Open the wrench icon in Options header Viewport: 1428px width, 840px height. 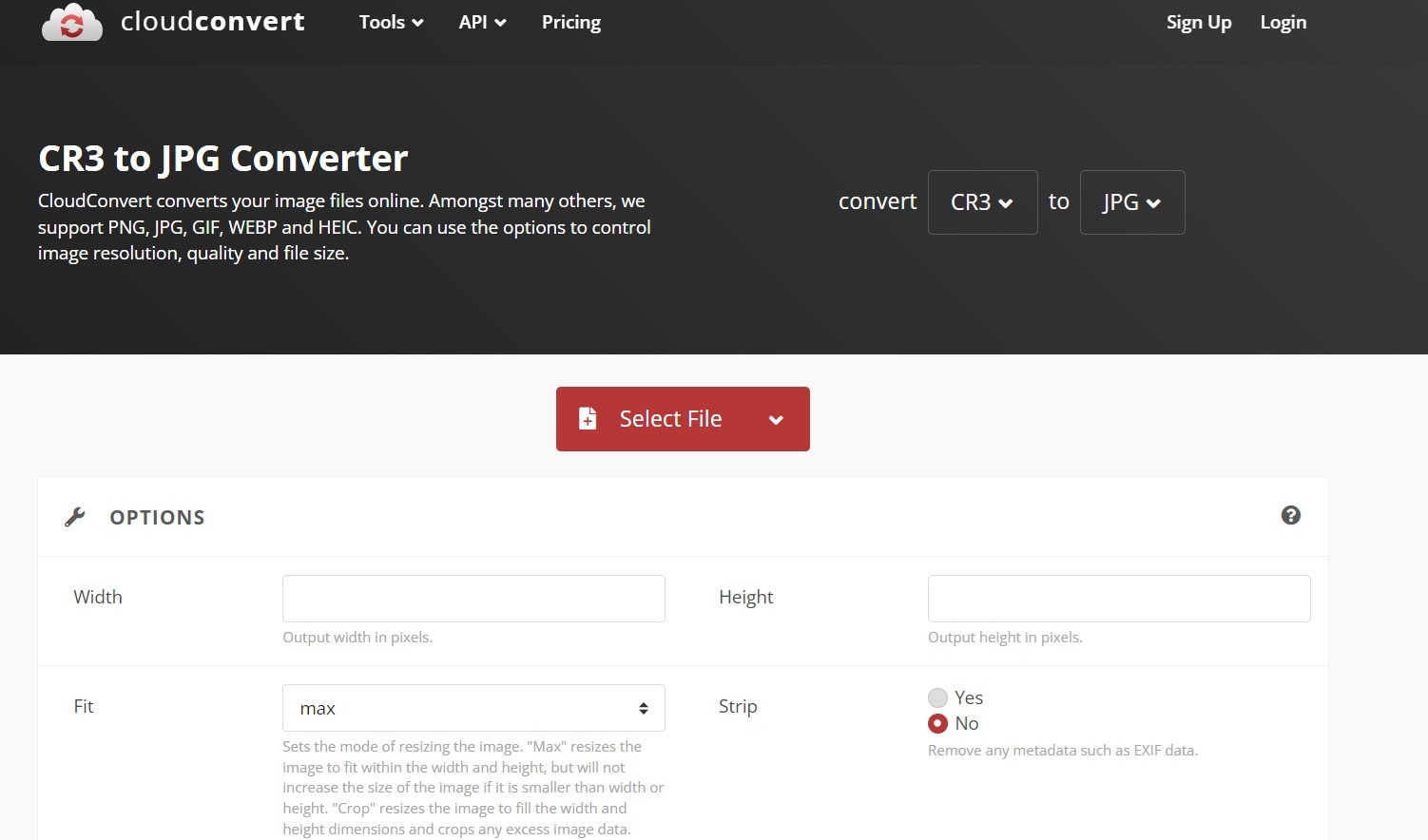(76, 516)
